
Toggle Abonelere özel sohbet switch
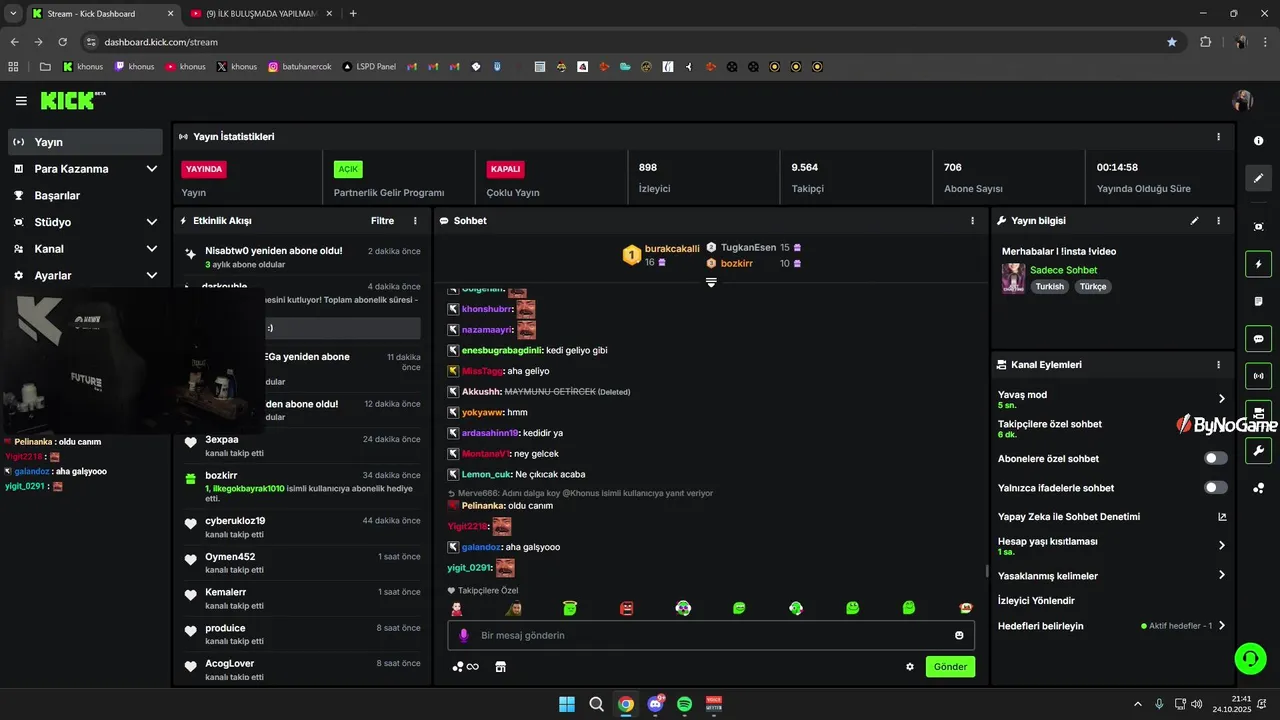pos(1215,458)
